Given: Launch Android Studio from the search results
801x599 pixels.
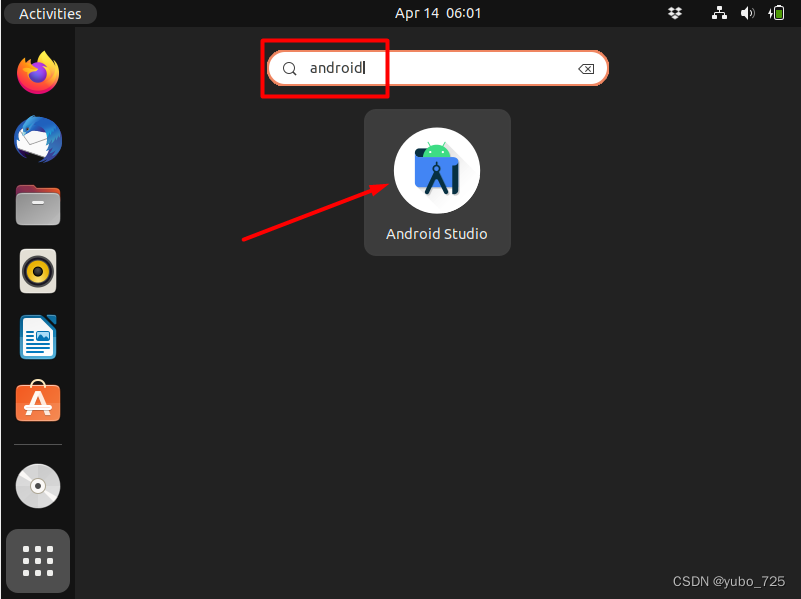Looking at the screenshot, I should point(437,170).
